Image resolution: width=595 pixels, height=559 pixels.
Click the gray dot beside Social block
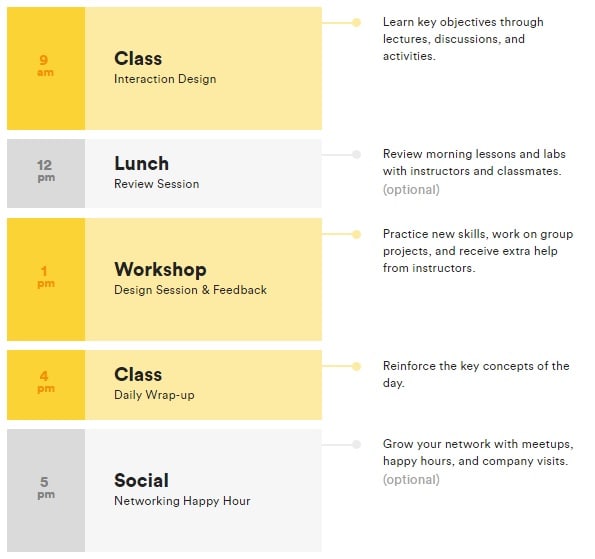(356, 444)
